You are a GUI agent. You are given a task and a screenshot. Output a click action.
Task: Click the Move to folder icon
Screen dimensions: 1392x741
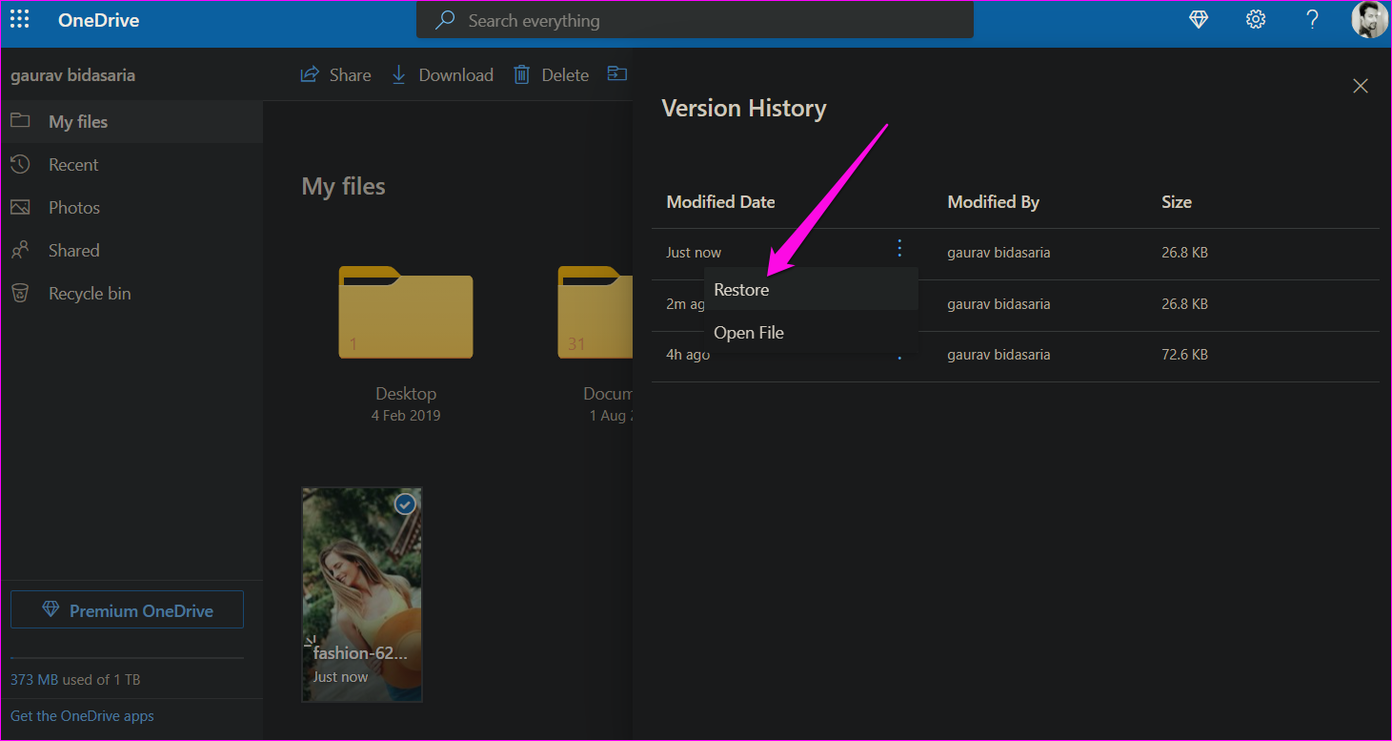pyautogui.click(x=618, y=74)
